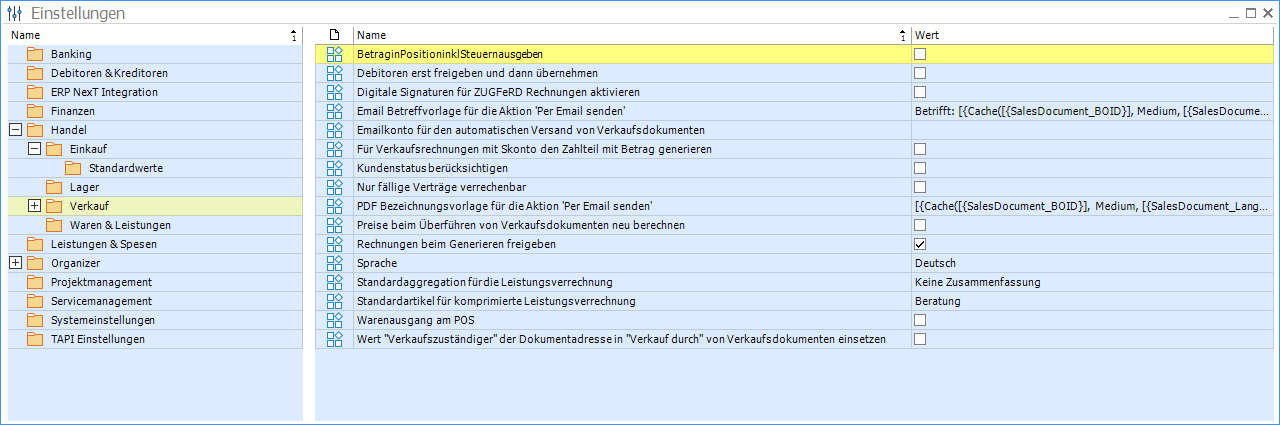
Task: Open Standardartikel value Beratung
Action: pos(937,301)
